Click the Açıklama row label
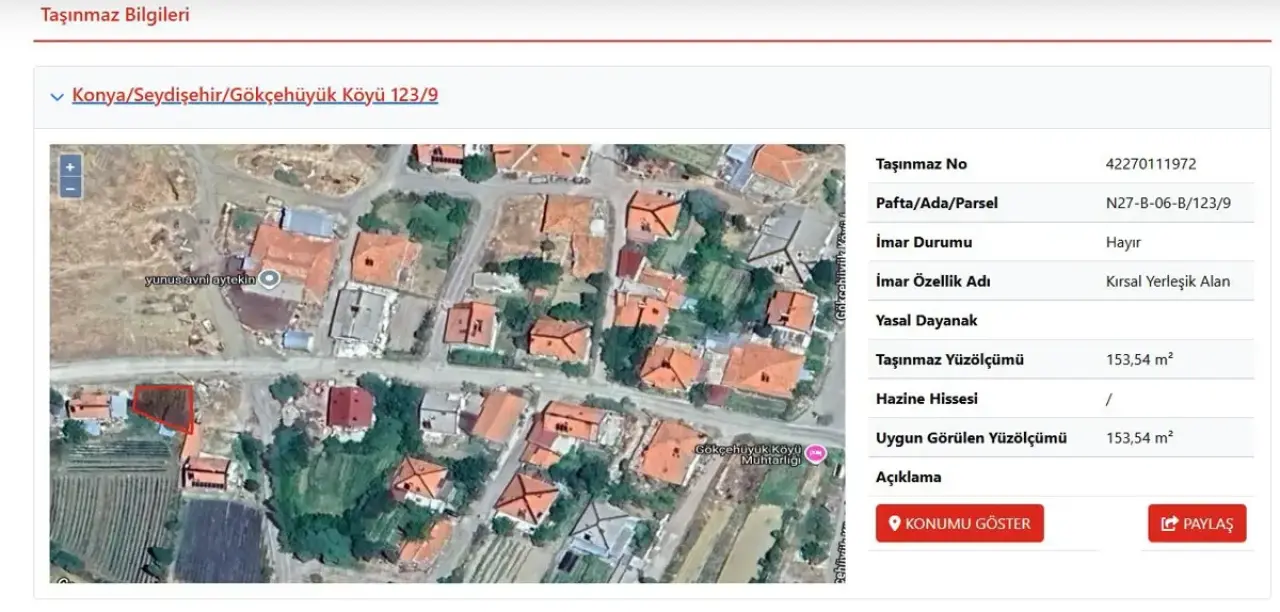The width and height of the screenshot is (1280, 612). tap(908, 477)
